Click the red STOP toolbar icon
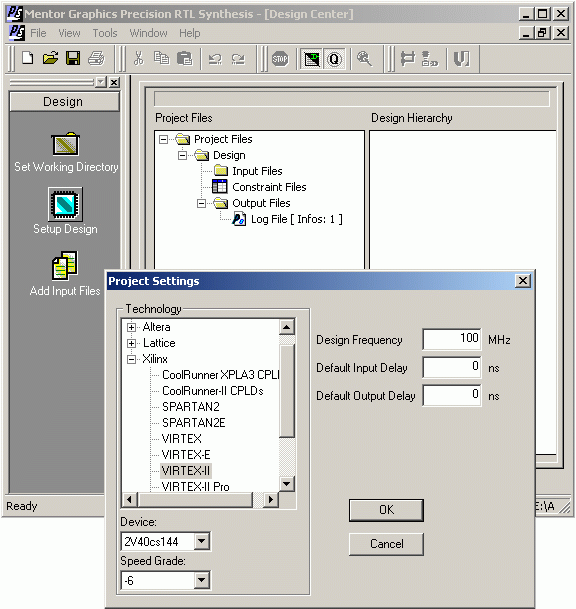 [280, 59]
